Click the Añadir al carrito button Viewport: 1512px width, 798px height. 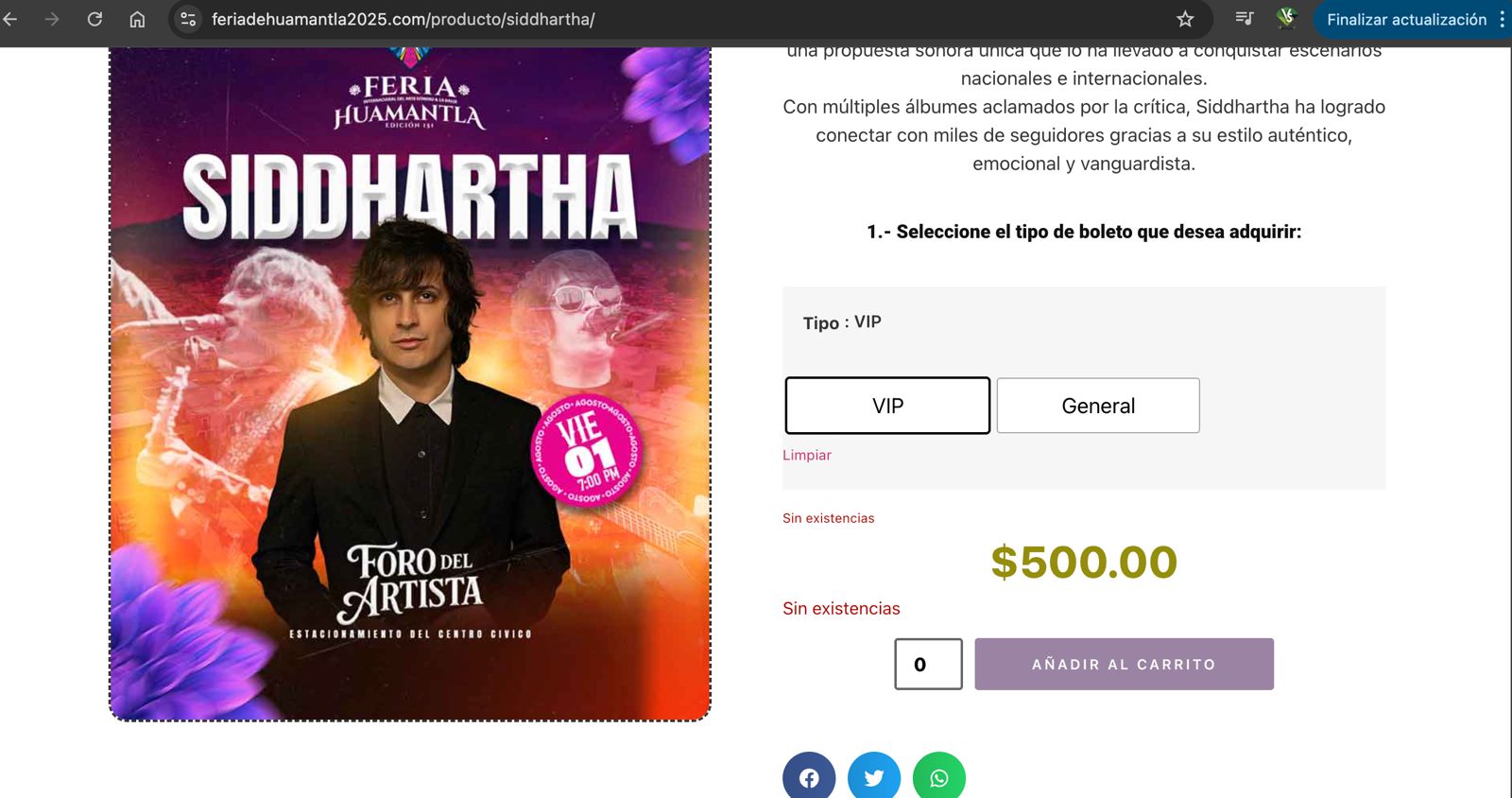[x=1124, y=664]
